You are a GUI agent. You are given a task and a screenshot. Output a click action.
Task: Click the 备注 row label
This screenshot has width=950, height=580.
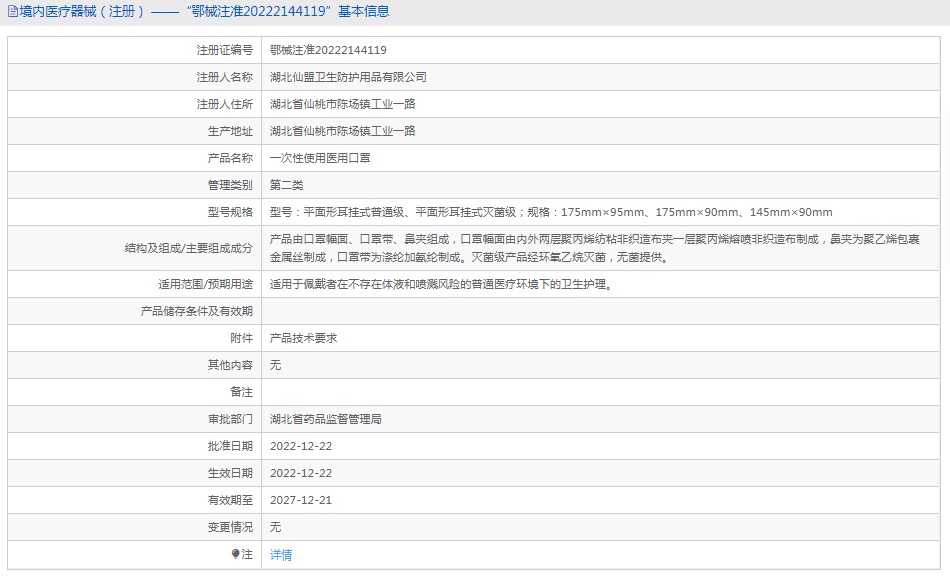click(x=241, y=392)
